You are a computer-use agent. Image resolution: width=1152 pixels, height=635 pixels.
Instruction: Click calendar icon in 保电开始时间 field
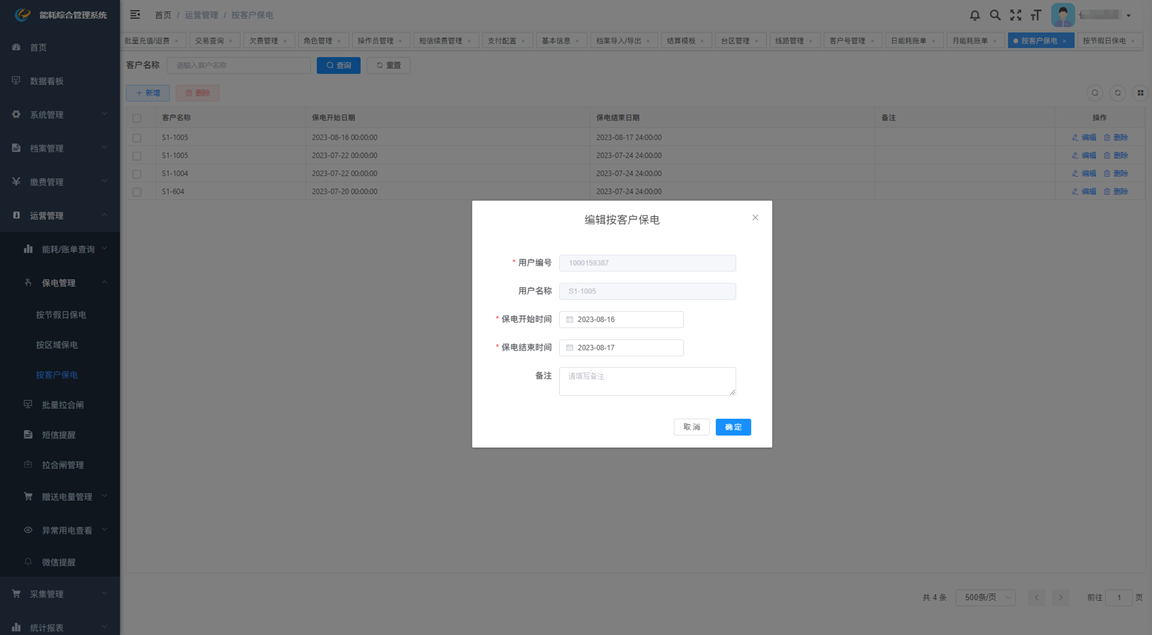[570, 320]
